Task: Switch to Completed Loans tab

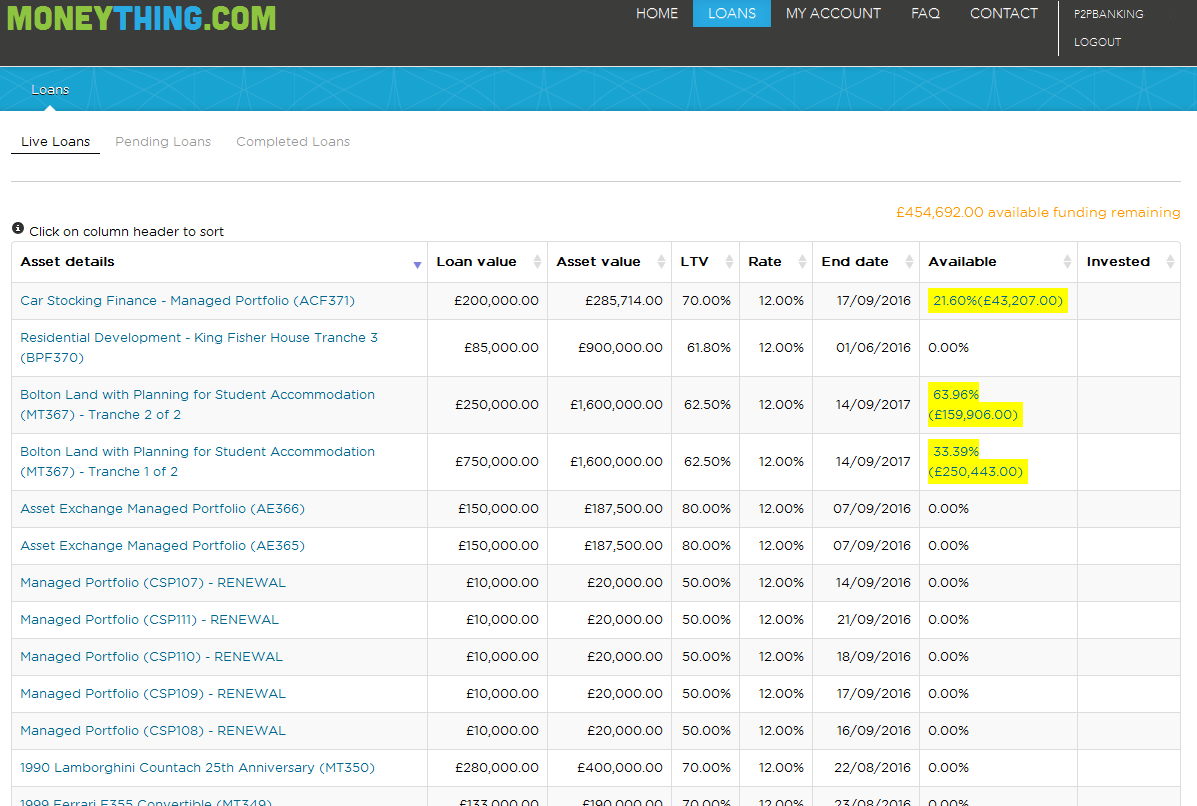Action: (293, 141)
